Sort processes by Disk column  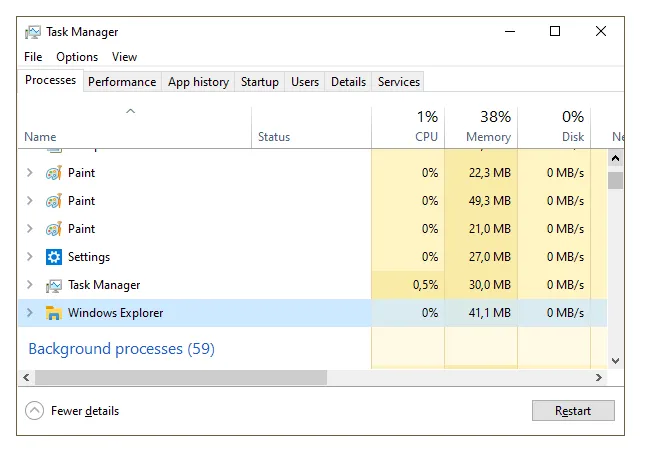point(554,127)
